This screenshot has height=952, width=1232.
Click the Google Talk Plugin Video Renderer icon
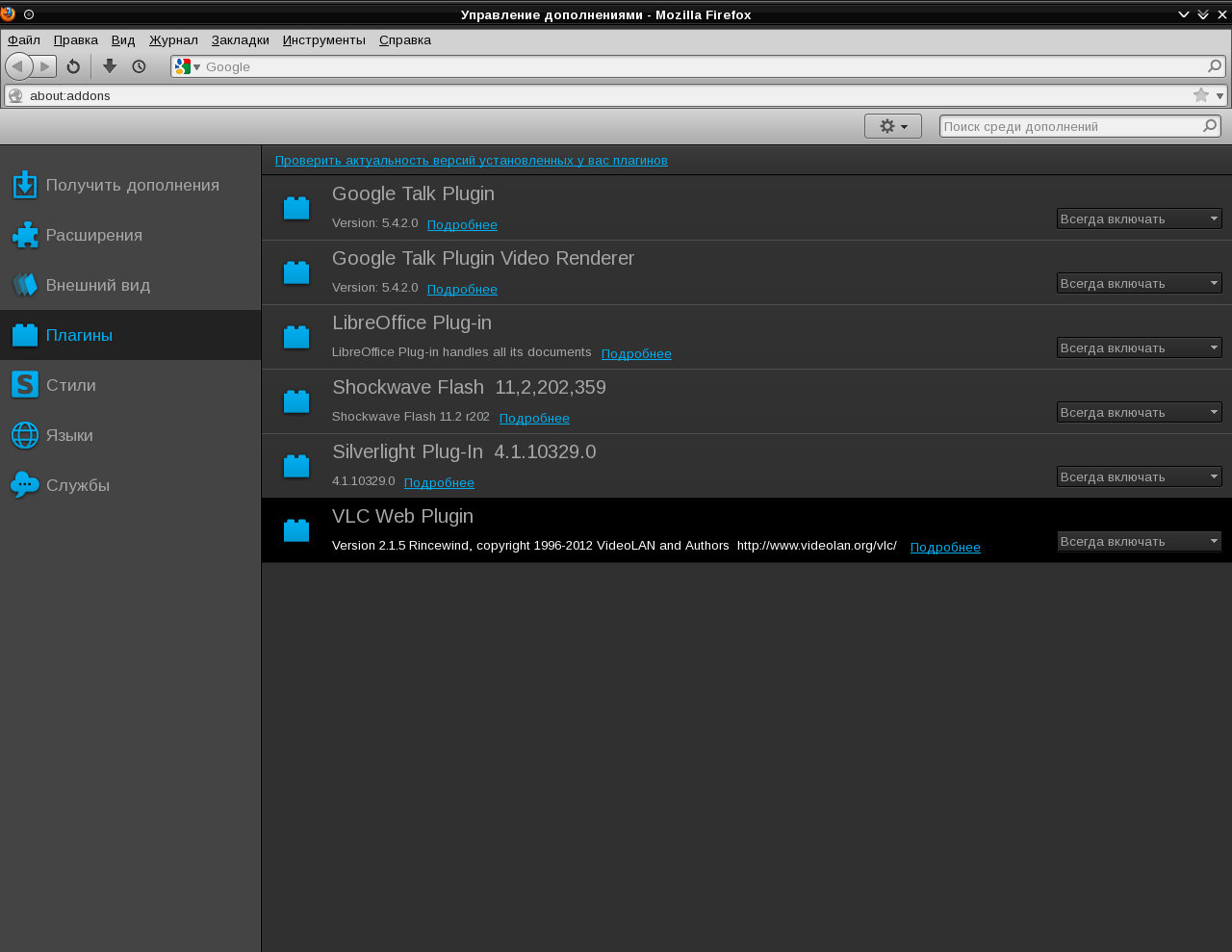pyautogui.click(x=296, y=272)
